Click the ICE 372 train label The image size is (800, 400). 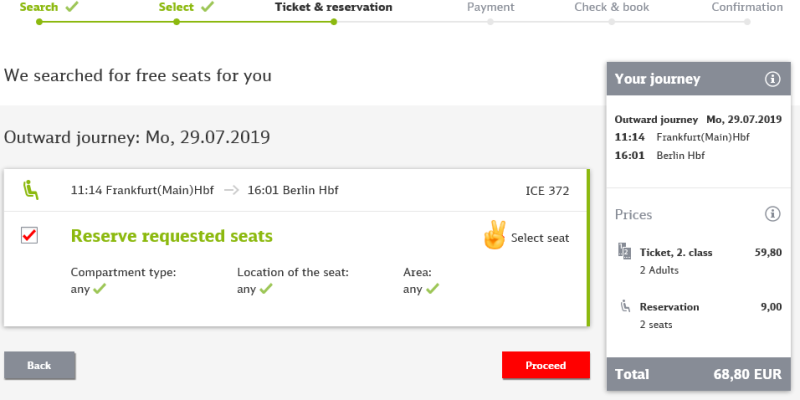(547, 191)
